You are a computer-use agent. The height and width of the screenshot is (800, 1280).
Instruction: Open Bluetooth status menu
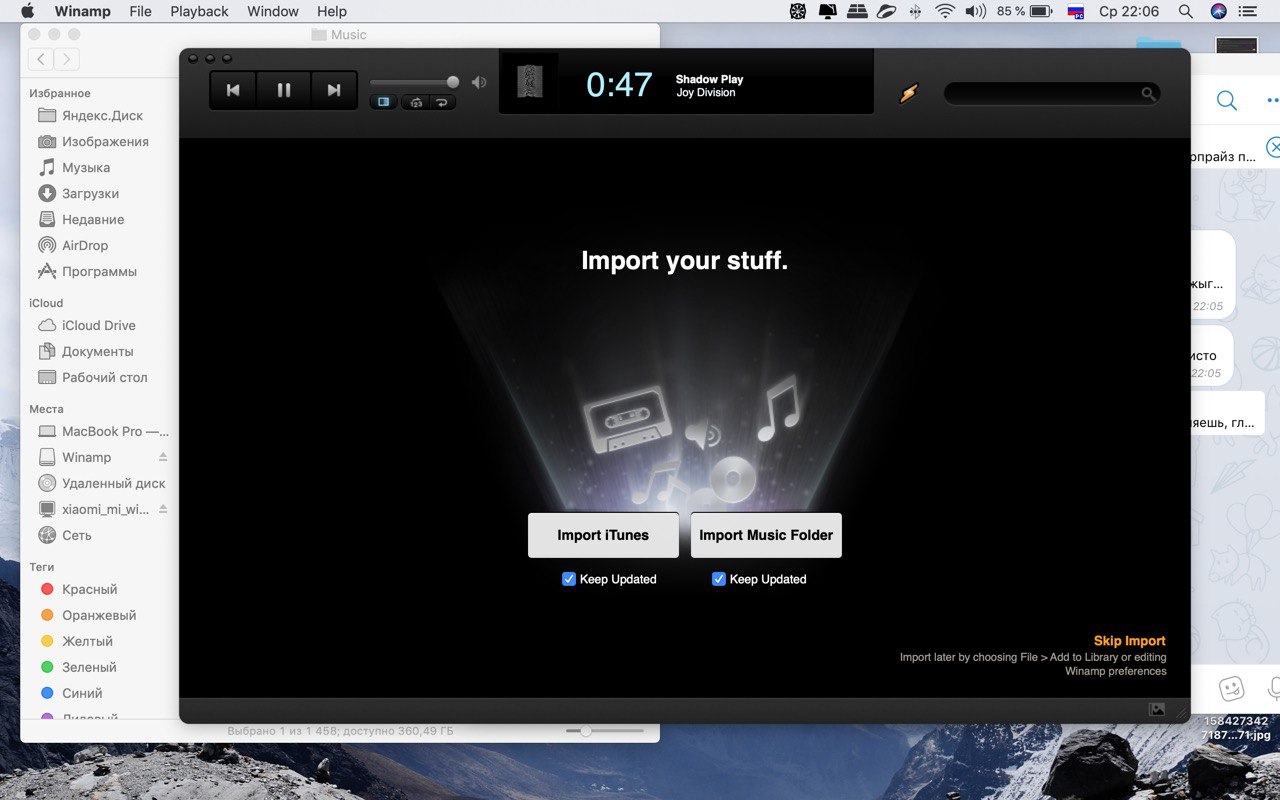pos(915,11)
